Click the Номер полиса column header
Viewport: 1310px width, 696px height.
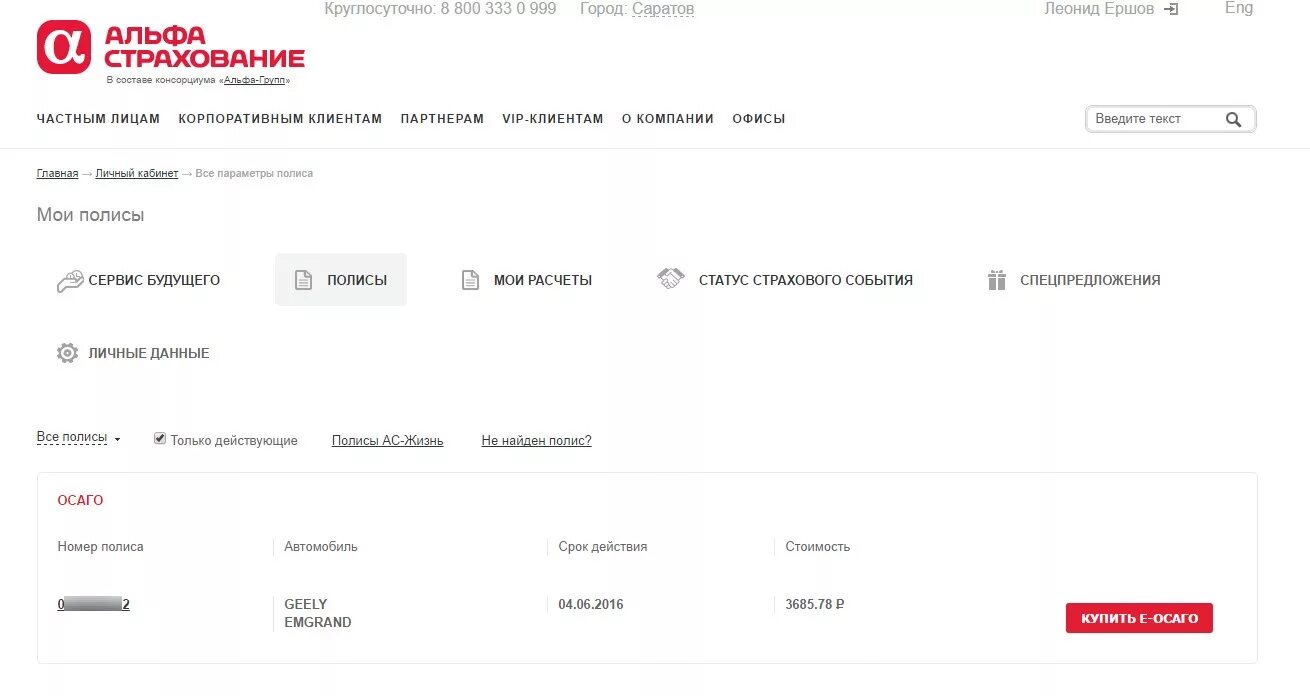tap(100, 547)
